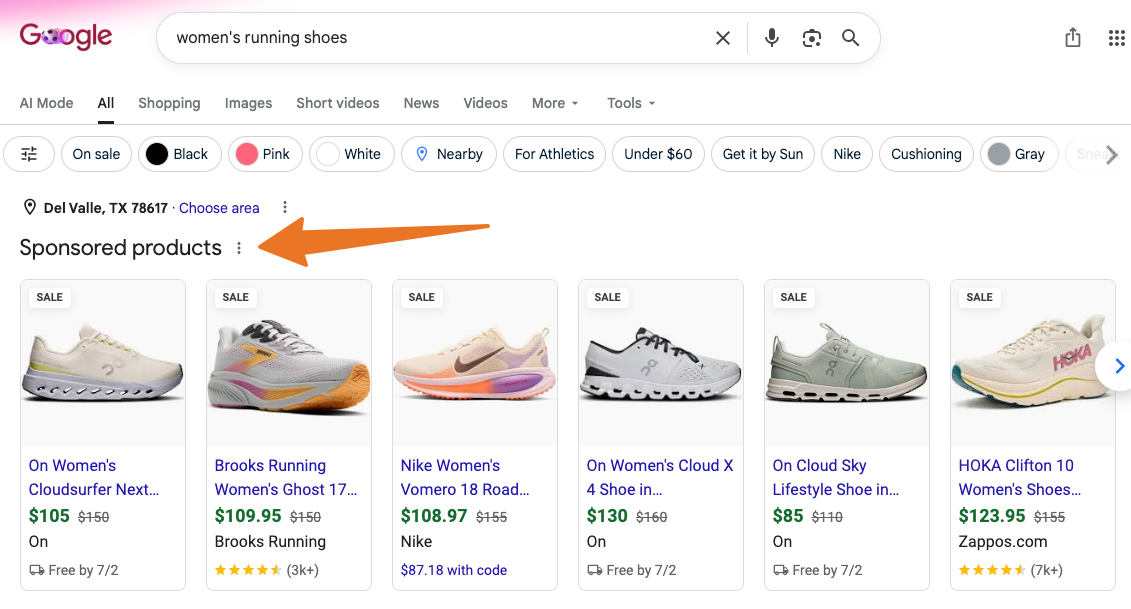Screen dimensions: 1131x609
Task: Toggle the Nike brand filter chip
Action: [847, 154]
